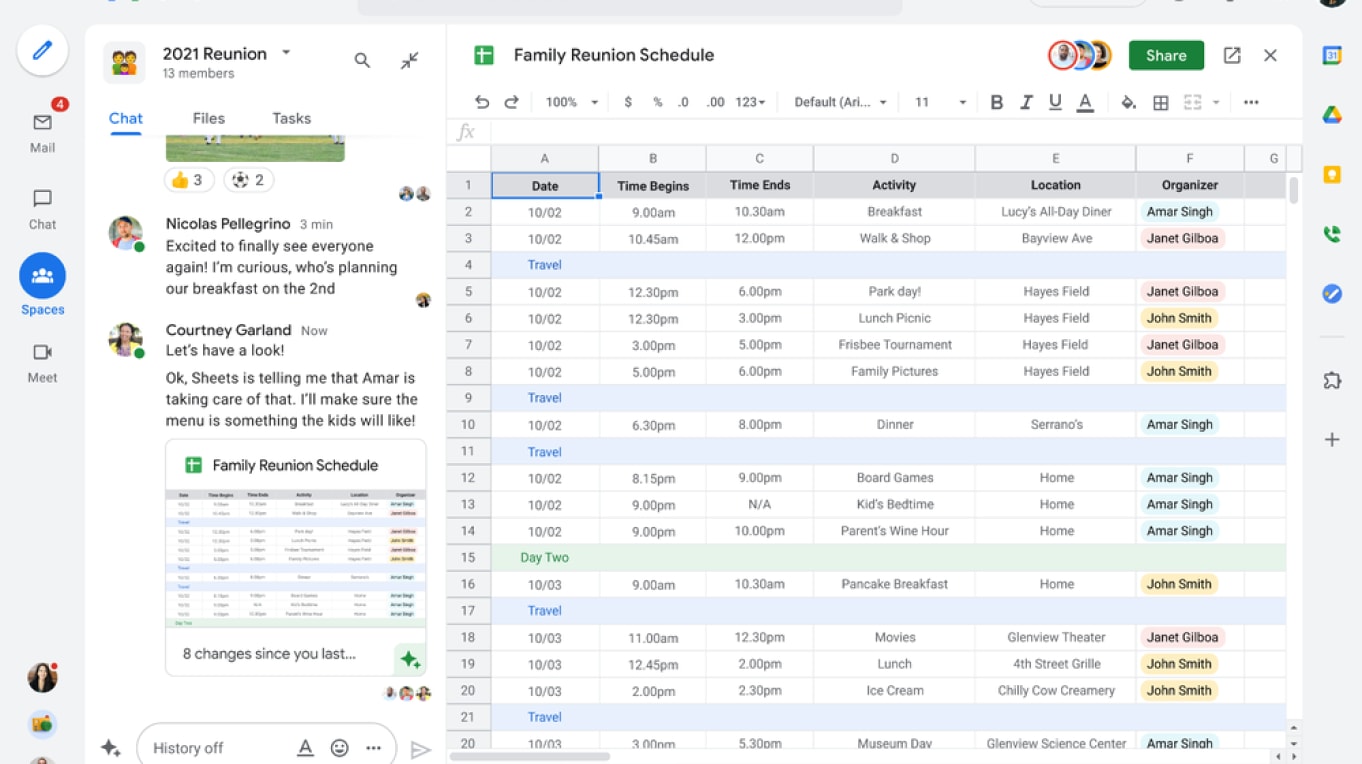1362x764 pixels.
Task: Switch to the Files tab
Action: 208,118
